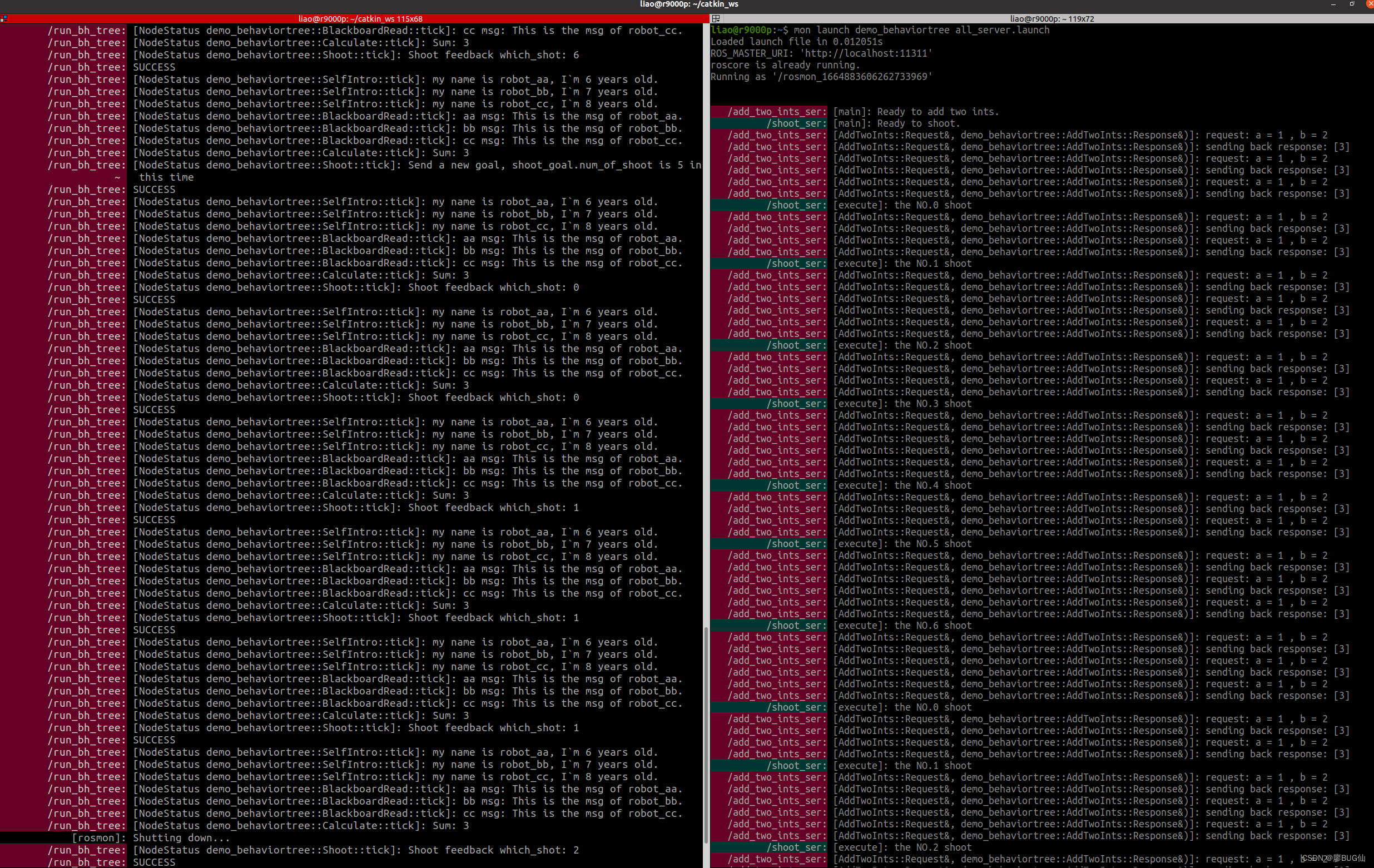This screenshot has height=868, width=1374.
Task: Maximize the terminal window
Action: [1352, 4]
